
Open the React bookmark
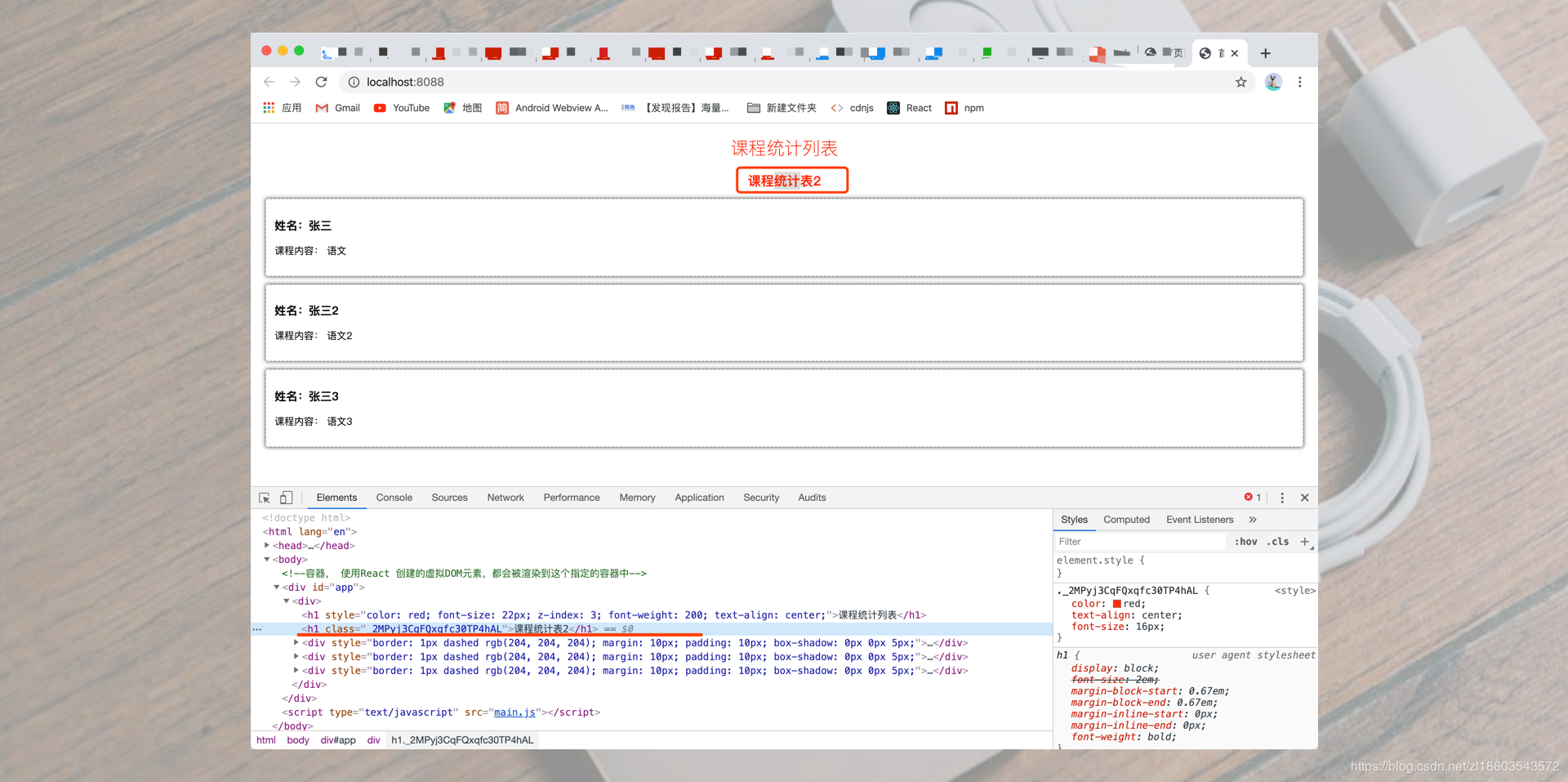[x=910, y=108]
